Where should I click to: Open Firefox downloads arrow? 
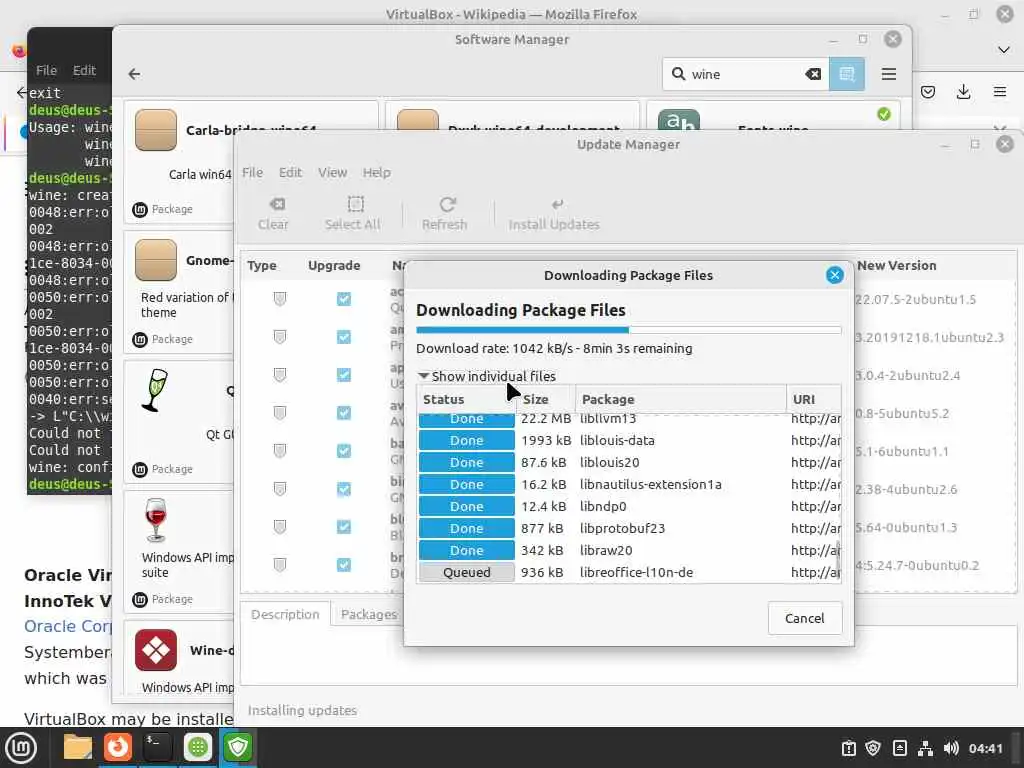pos(963,92)
